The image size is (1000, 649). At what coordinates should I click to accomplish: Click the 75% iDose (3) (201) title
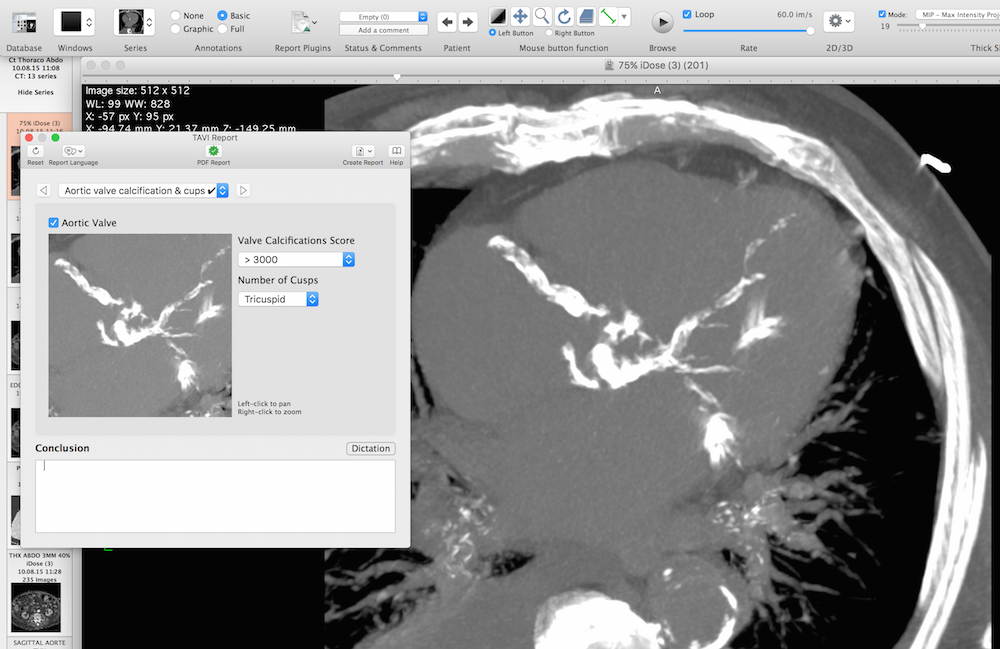tap(663, 65)
